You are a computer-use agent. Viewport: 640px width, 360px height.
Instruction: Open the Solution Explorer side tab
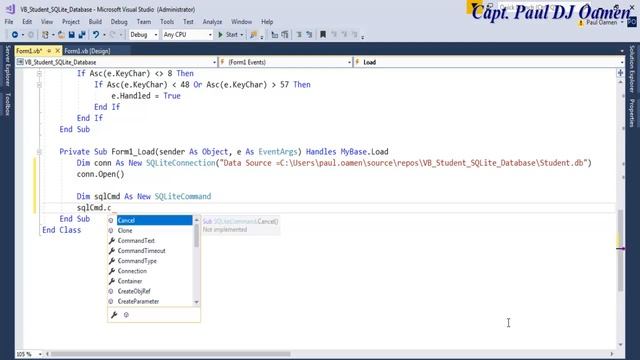(x=632, y=69)
